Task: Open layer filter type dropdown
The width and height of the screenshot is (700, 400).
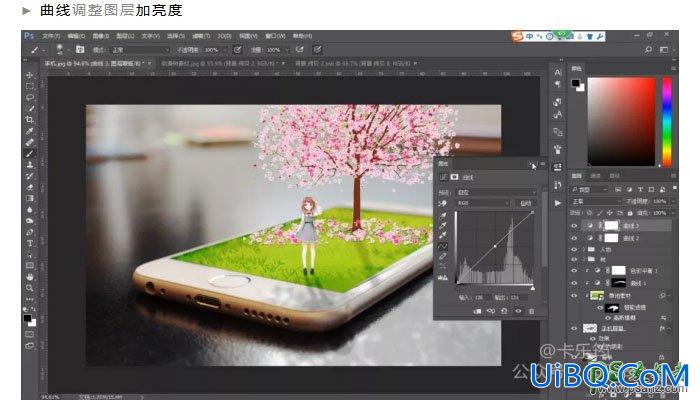Action: coord(590,190)
